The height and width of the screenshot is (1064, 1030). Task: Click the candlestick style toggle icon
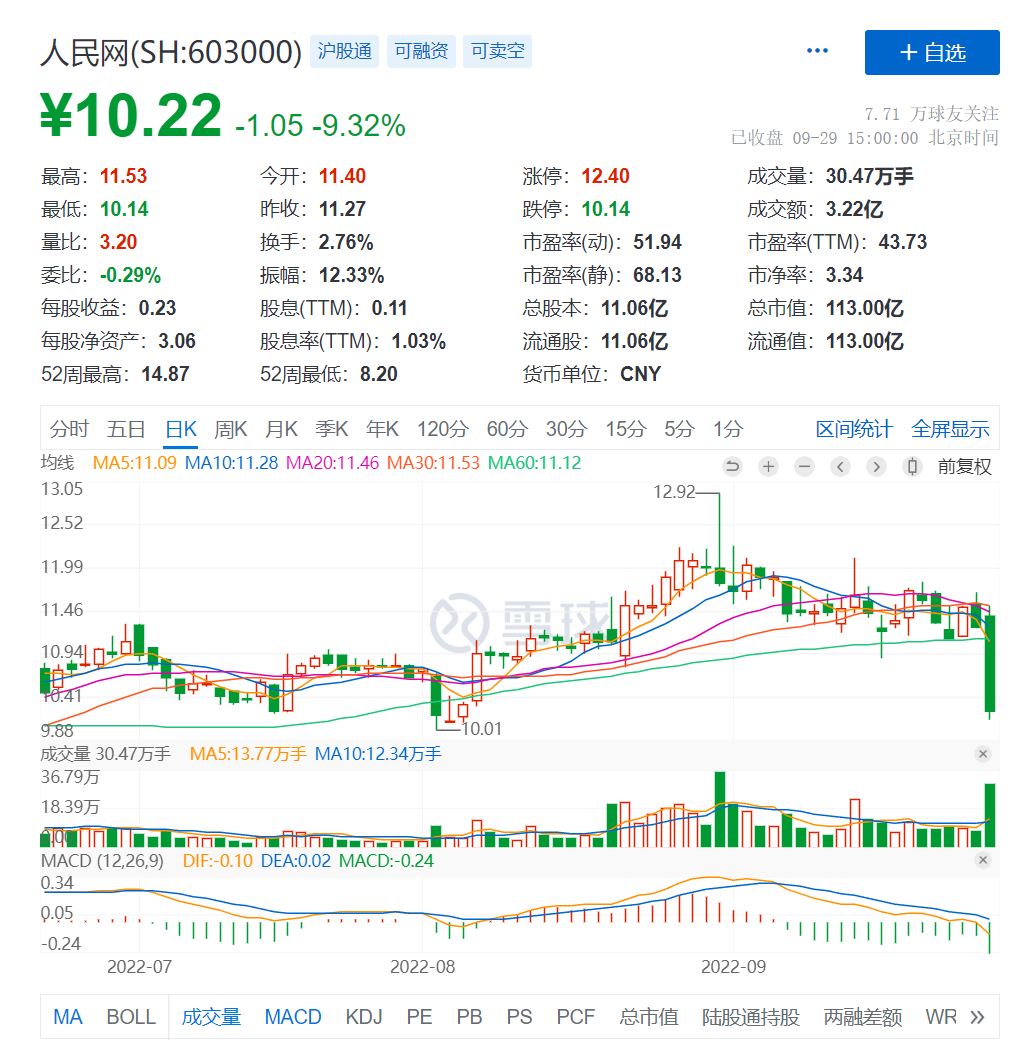tap(912, 466)
